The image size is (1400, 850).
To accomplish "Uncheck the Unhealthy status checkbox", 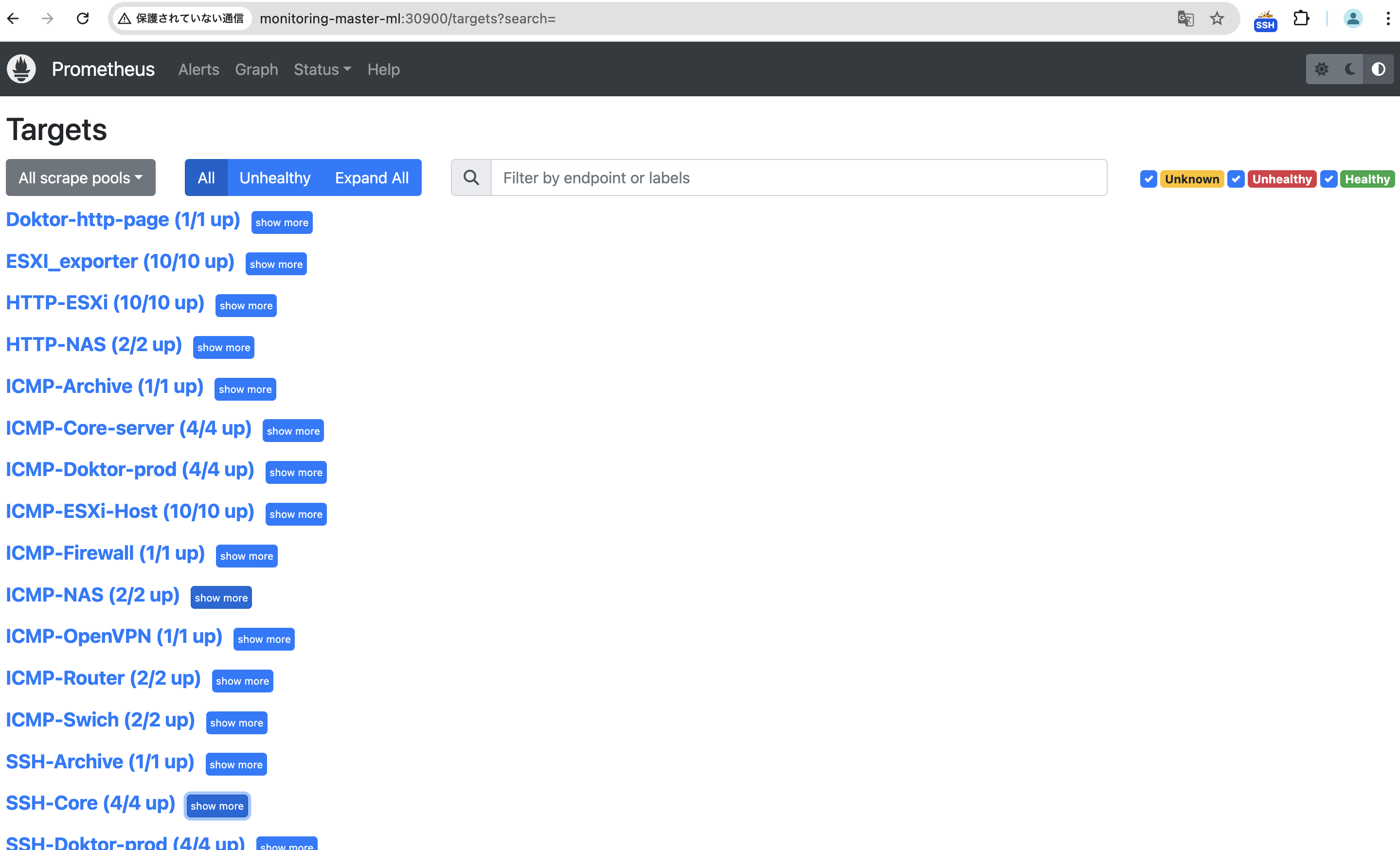I will pos(1236,179).
